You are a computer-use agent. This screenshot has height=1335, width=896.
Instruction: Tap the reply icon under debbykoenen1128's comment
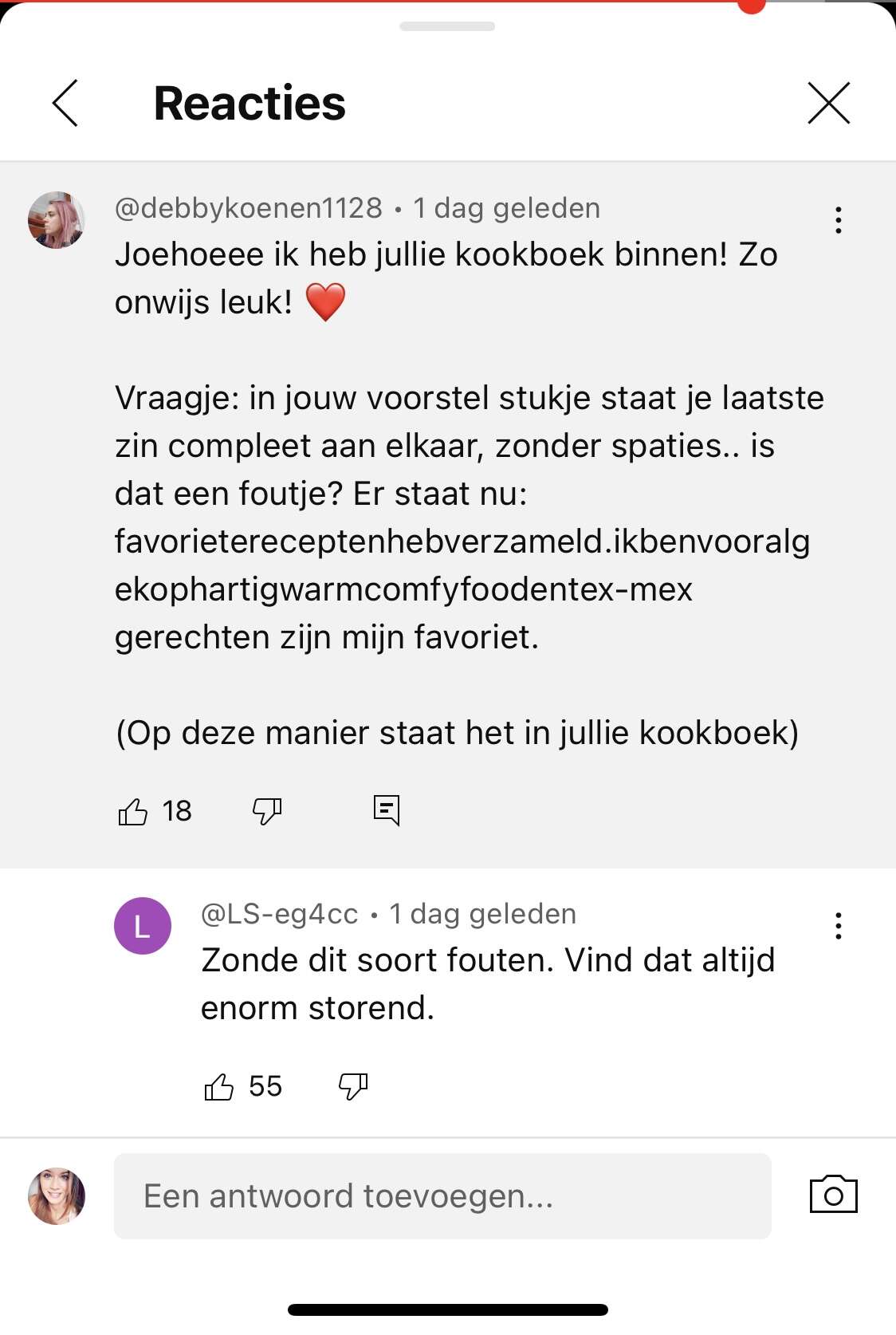tap(387, 810)
